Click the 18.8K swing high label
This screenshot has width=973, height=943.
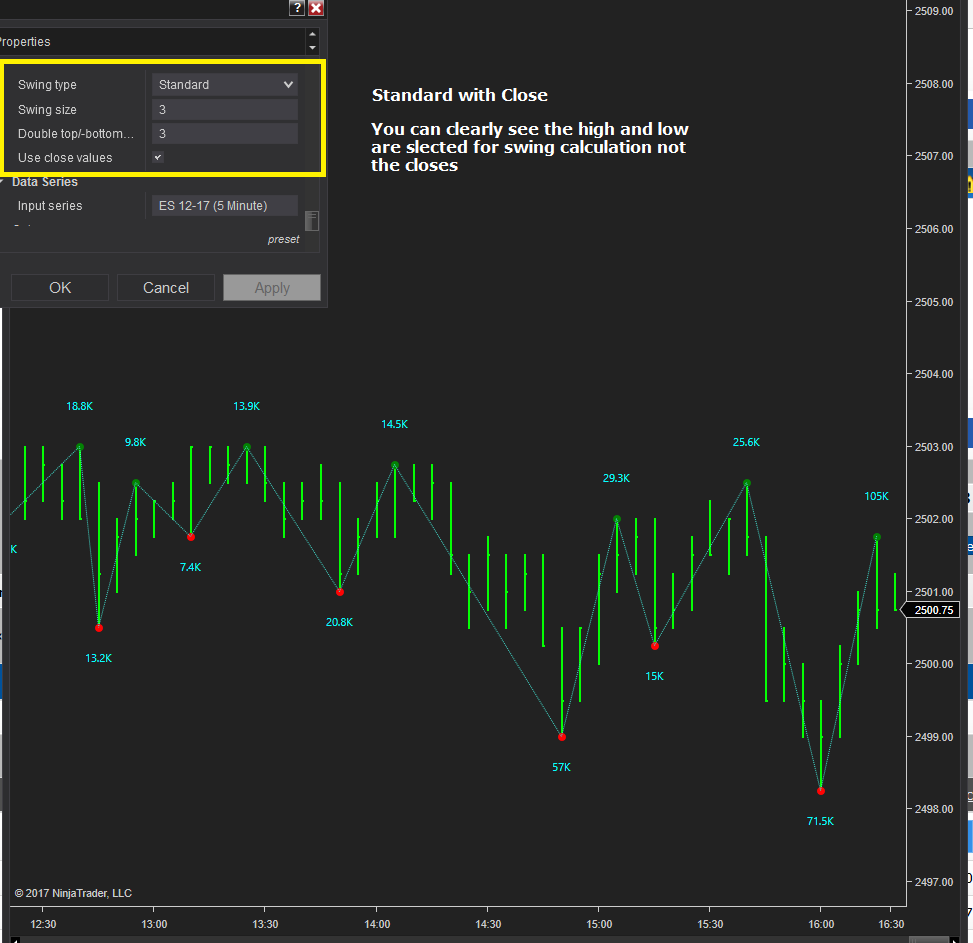pyautogui.click(x=79, y=406)
